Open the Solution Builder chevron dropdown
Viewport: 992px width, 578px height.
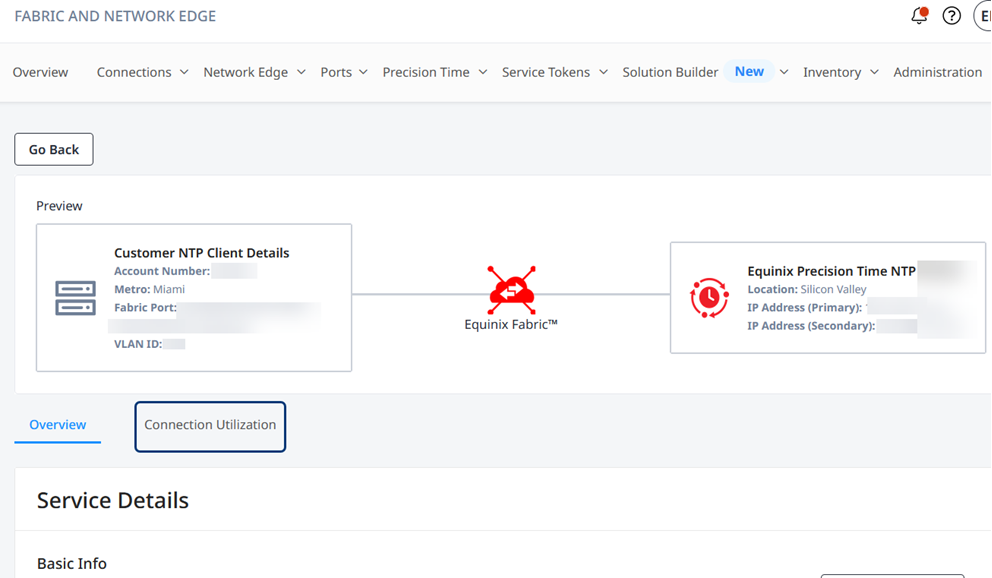(x=784, y=72)
